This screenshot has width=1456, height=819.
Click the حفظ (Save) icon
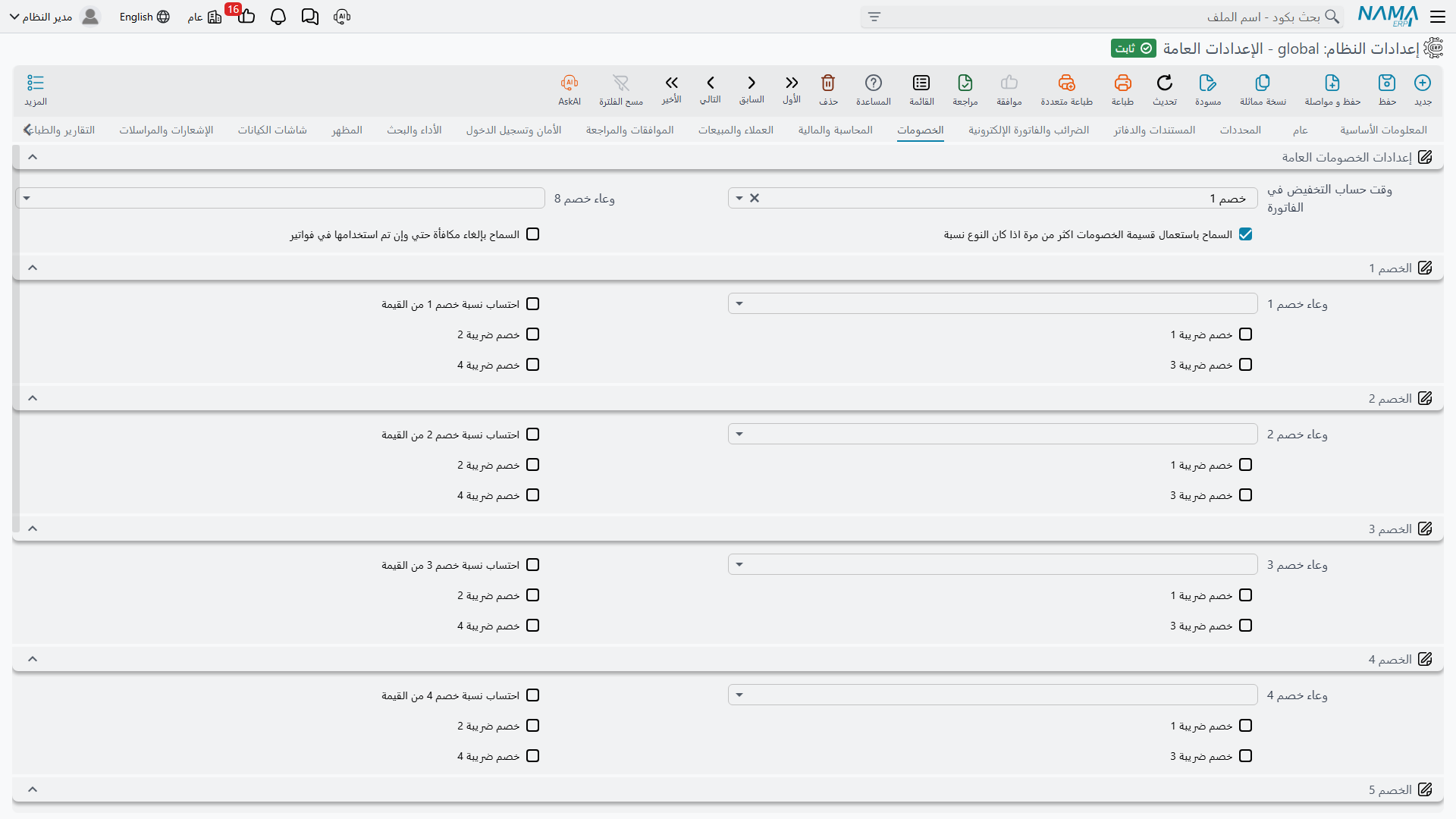(x=1387, y=83)
